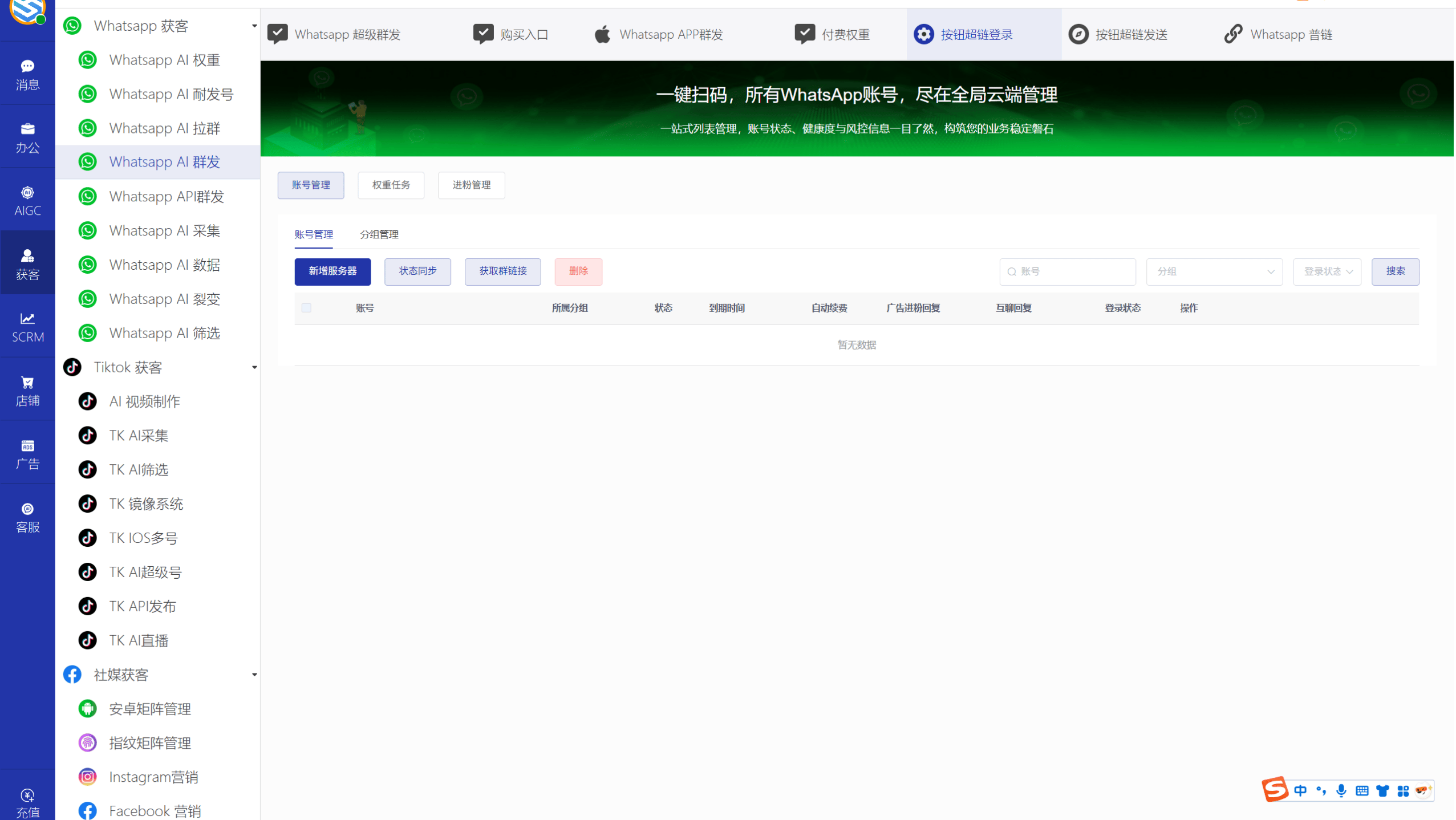Select all rows via the header checkbox
The height and width of the screenshot is (820, 1456).
click(x=306, y=307)
